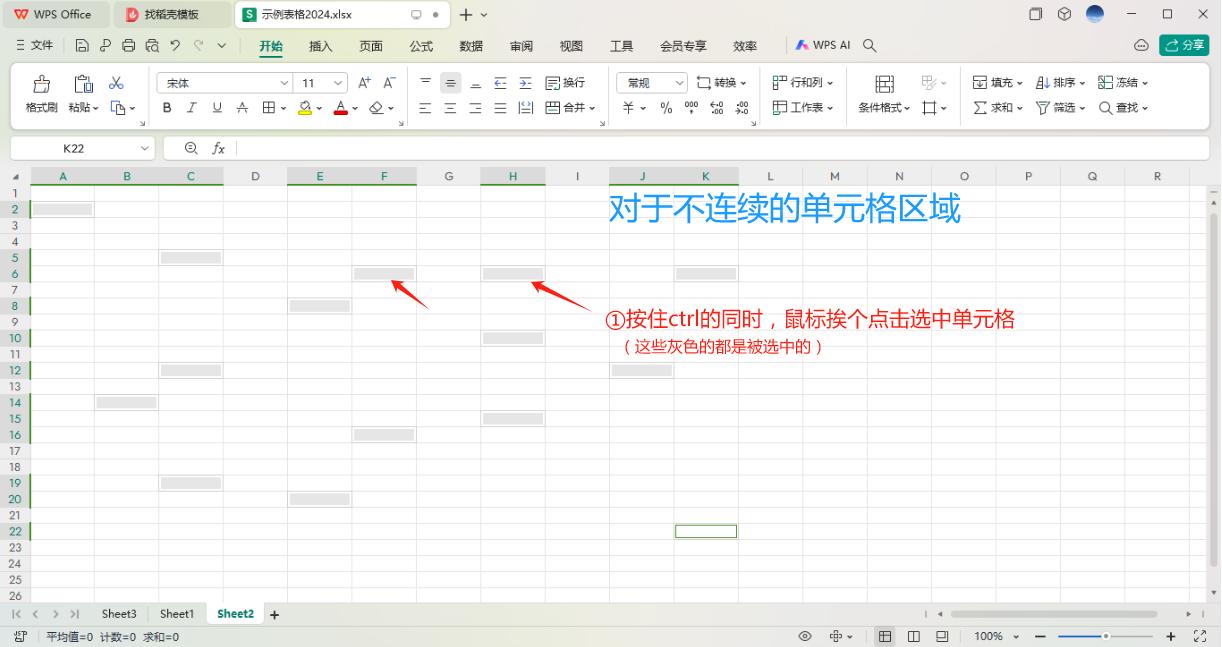Toggle Underline formatting
The height and width of the screenshot is (647, 1222).
(x=217, y=108)
